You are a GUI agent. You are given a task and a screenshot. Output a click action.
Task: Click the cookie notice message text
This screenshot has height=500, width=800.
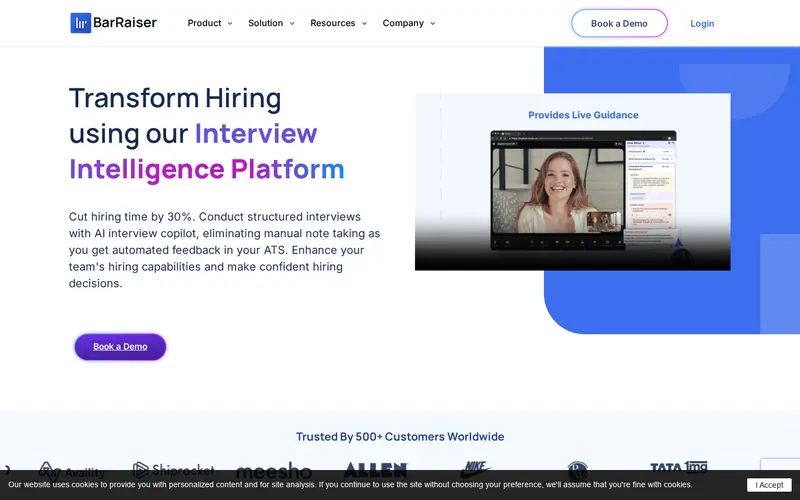pyautogui.click(x=350, y=485)
